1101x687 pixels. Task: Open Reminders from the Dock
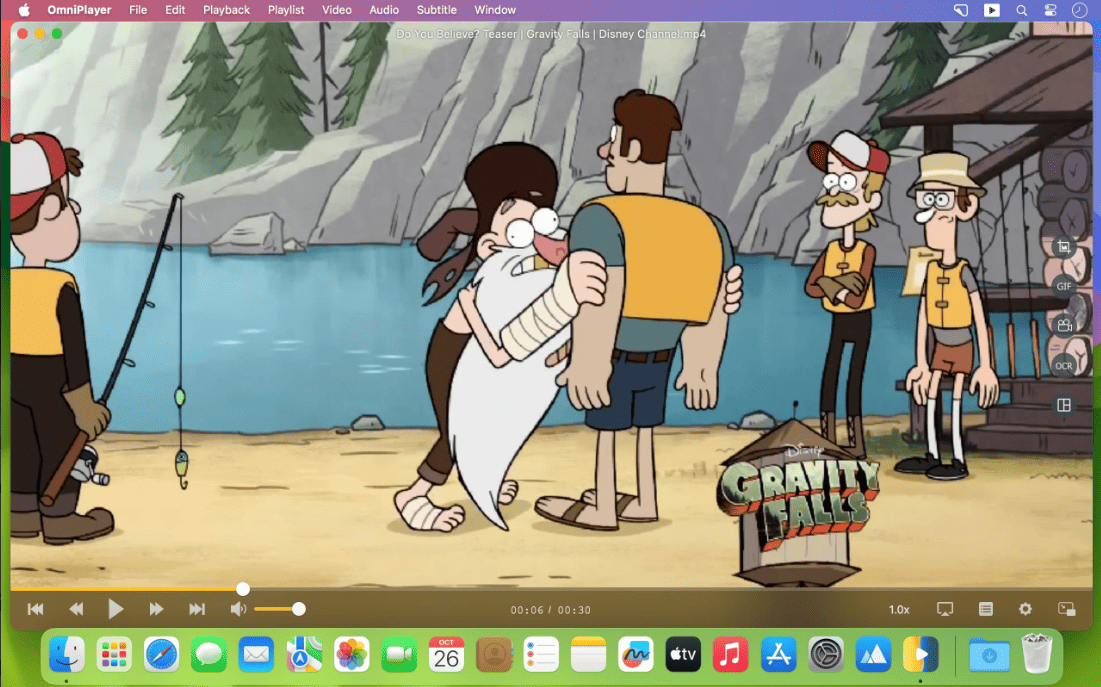click(541, 655)
